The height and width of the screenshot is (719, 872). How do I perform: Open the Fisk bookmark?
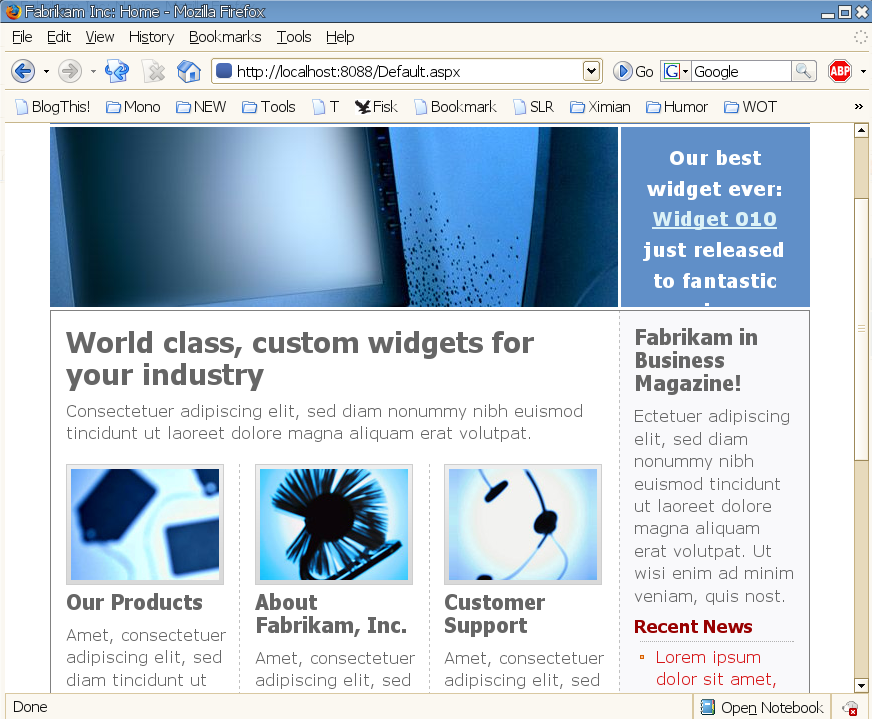[x=376, y=107]
